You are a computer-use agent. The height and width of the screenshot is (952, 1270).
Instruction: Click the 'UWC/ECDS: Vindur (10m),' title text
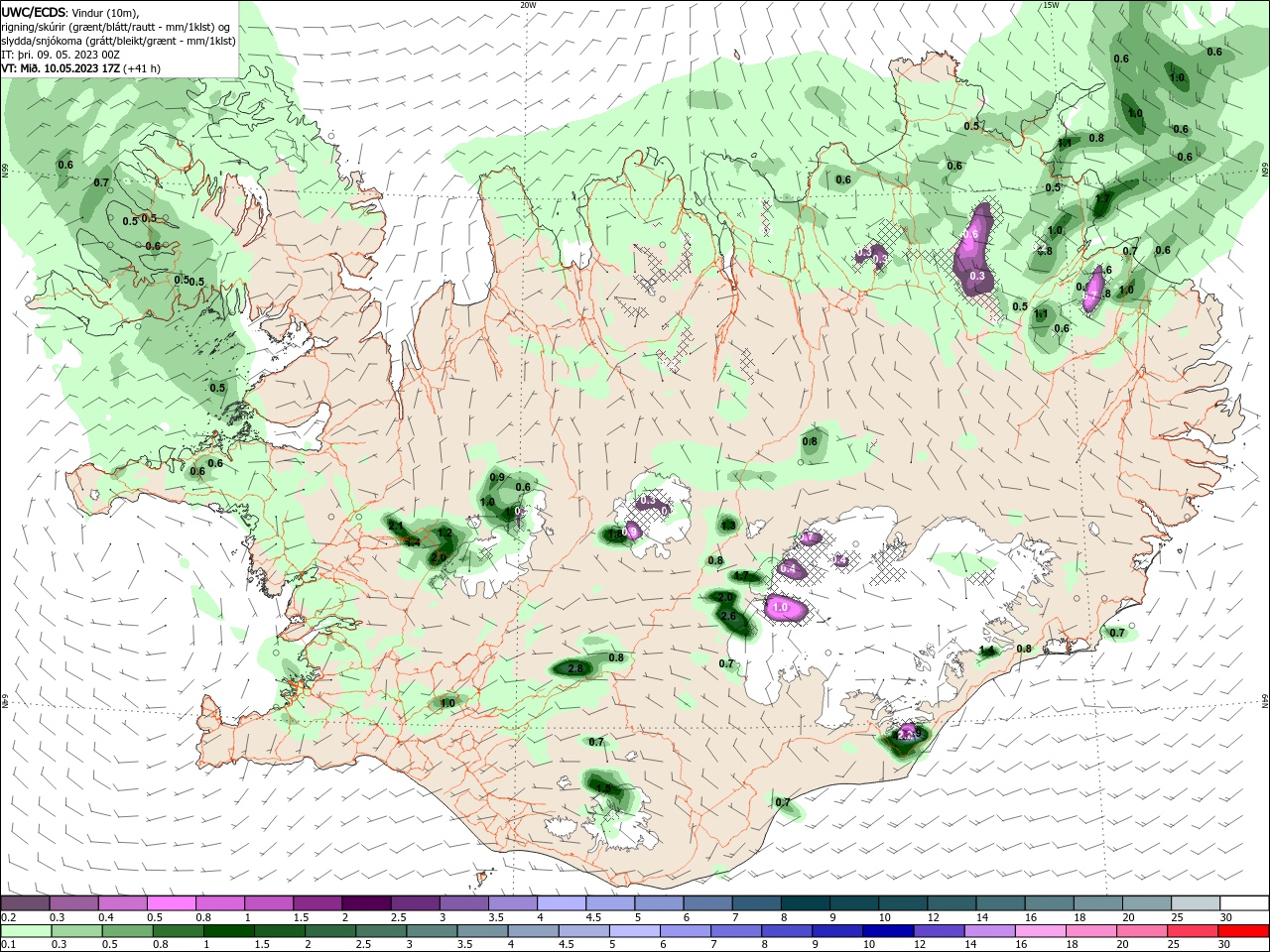click(69, 12)
